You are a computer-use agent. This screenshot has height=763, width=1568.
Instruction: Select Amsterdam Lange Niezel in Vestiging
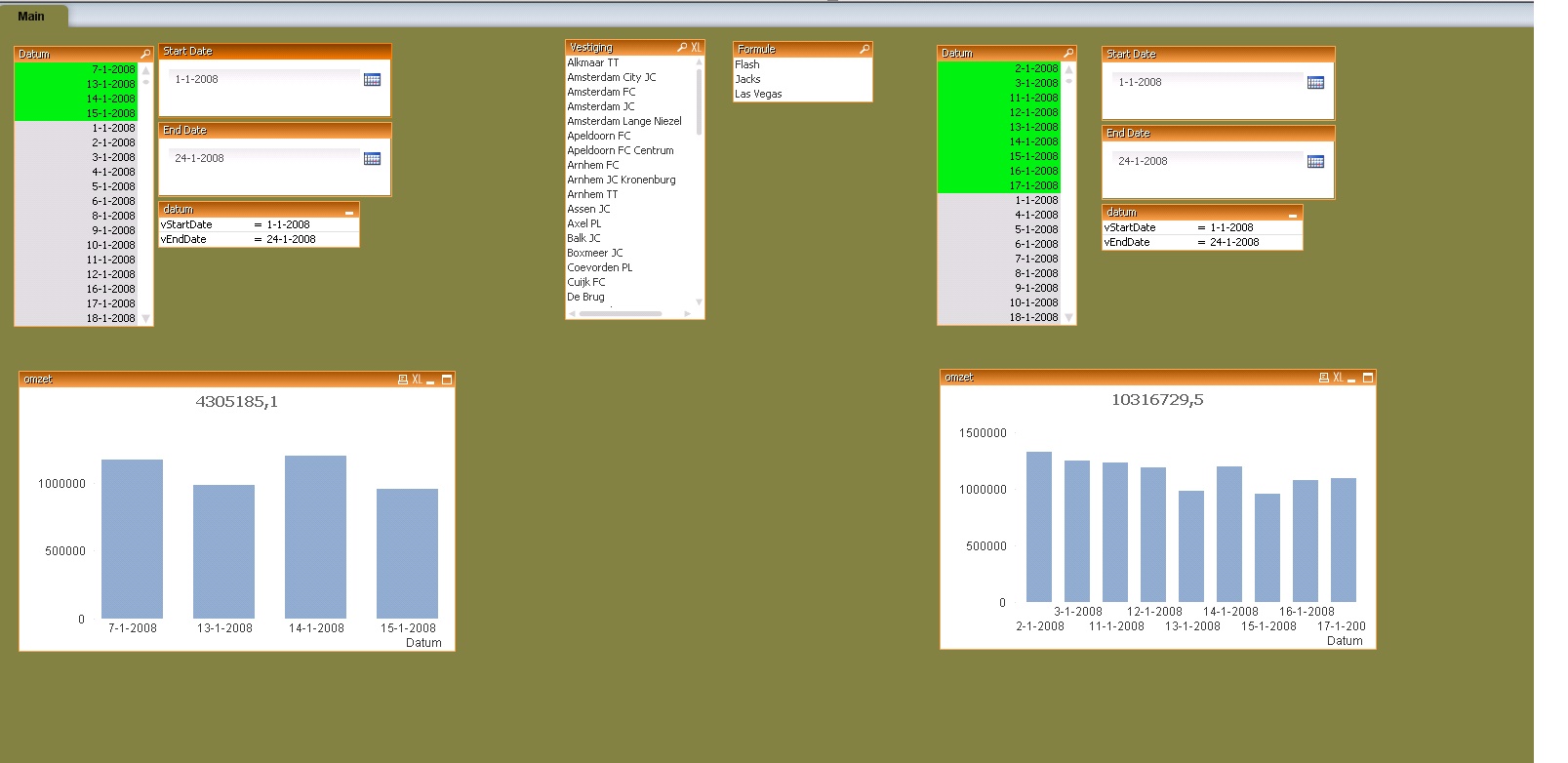click(x=630, y=121)
